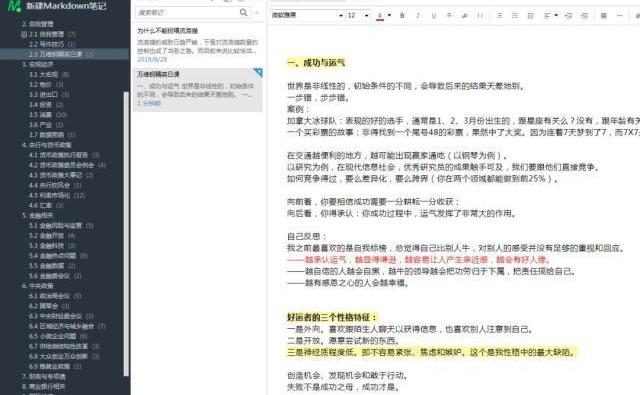
Task: Click the increase indent toolbar icon
Action: pyautogui.click(x=584, y=16)
